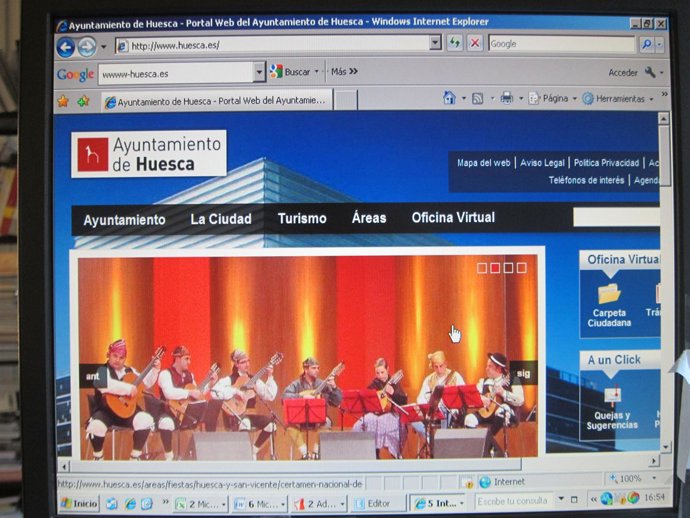Click the Mapa del web link
Image resolution: width=690 pixels, height=518 pixels.
tap(483, 162)
